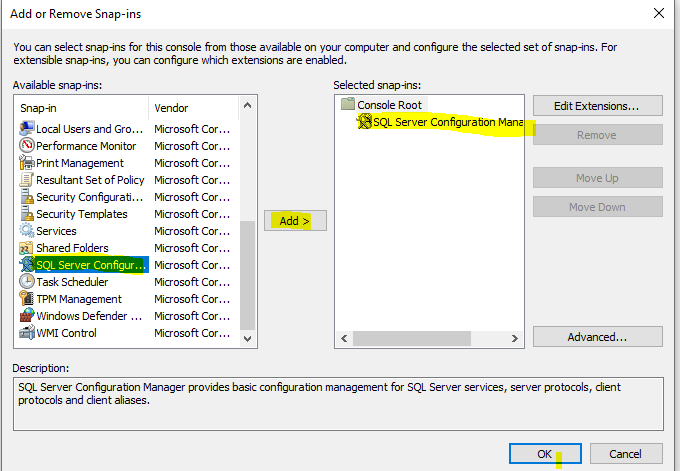
Task: Click the Vendor column header
Action: pos(193,108)
